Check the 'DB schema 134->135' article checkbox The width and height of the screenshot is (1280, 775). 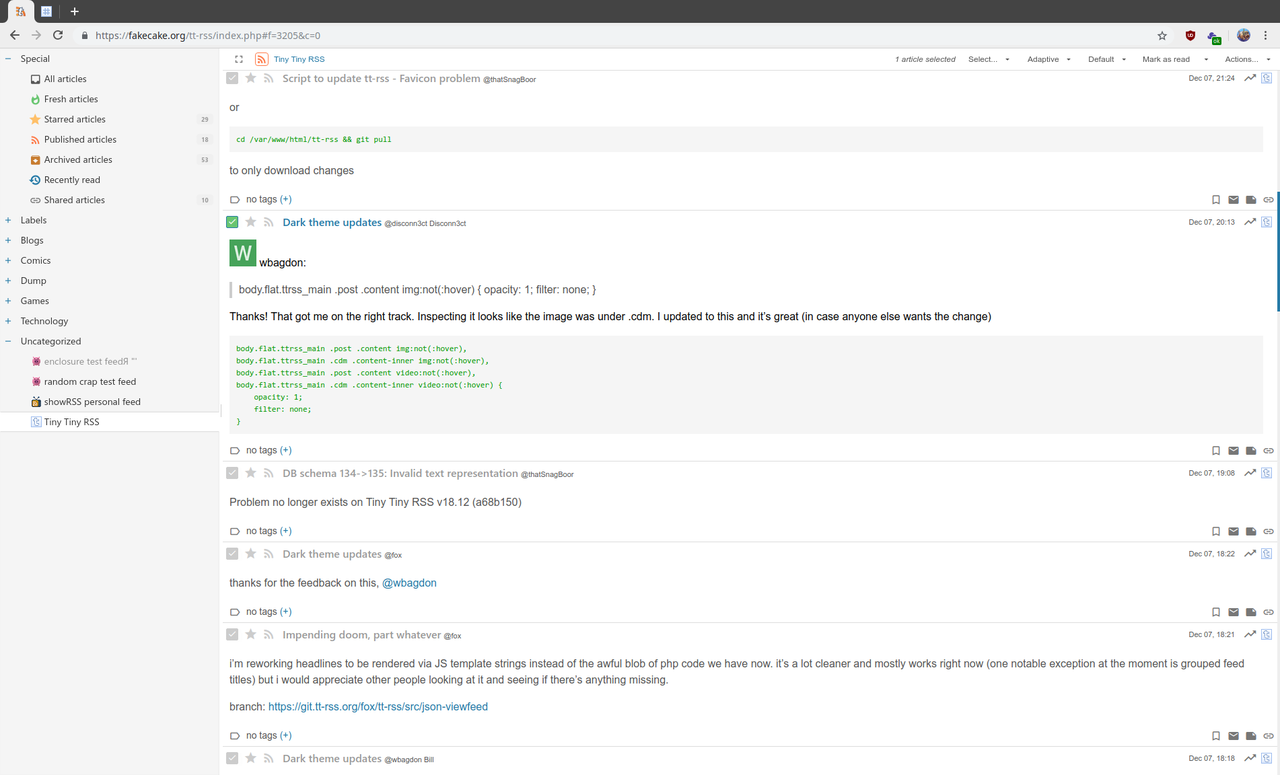tap(232, 473)
